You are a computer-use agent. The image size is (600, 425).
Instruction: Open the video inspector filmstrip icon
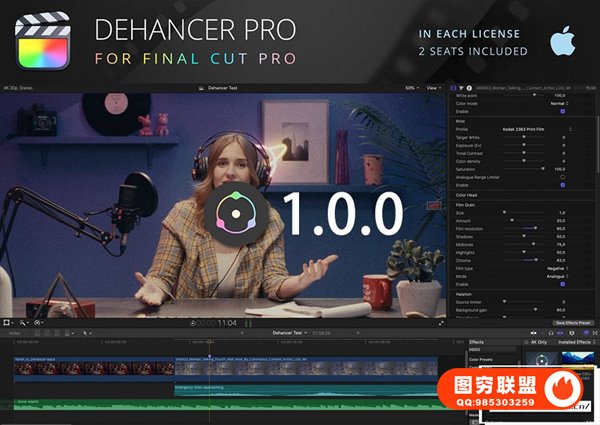[454, 88]
